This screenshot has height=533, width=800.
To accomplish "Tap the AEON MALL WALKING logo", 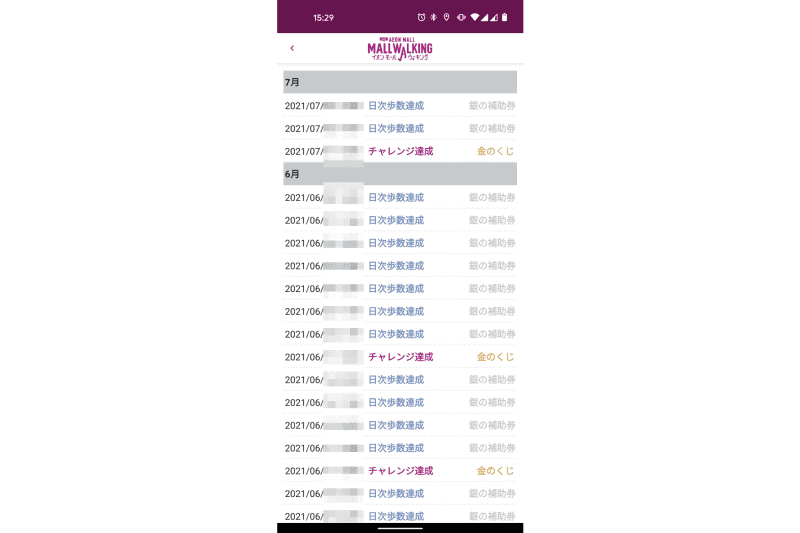I will click(x=400, y=49).
